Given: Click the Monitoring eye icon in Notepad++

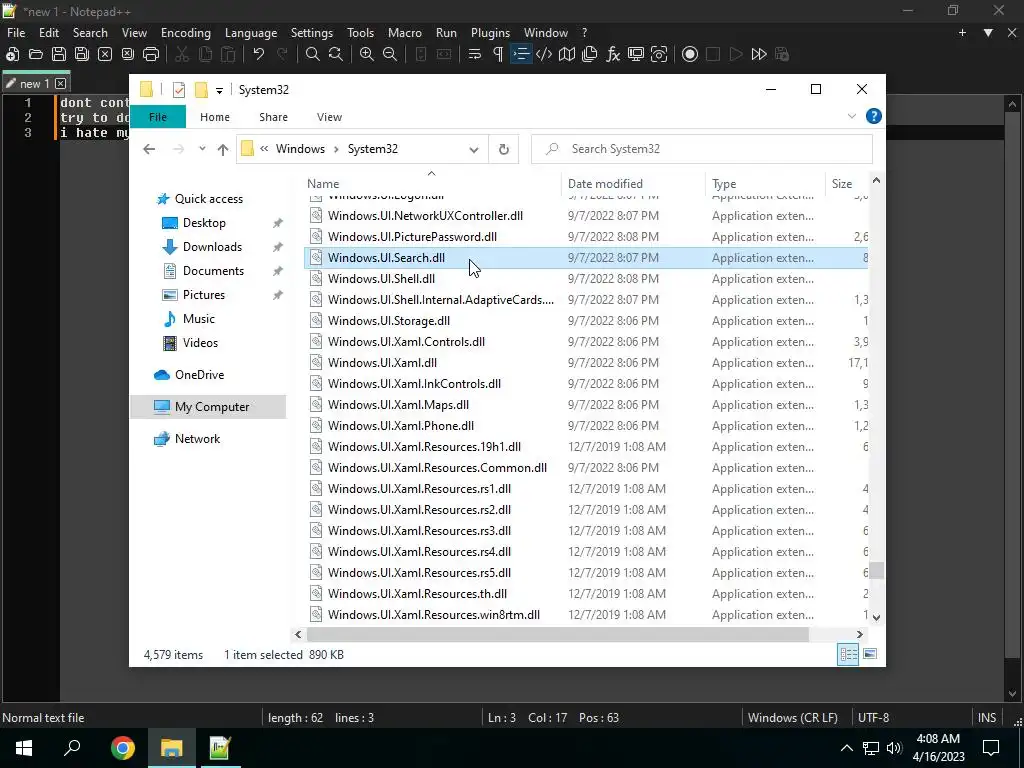Looking at the screenshot, I should 659,54.
